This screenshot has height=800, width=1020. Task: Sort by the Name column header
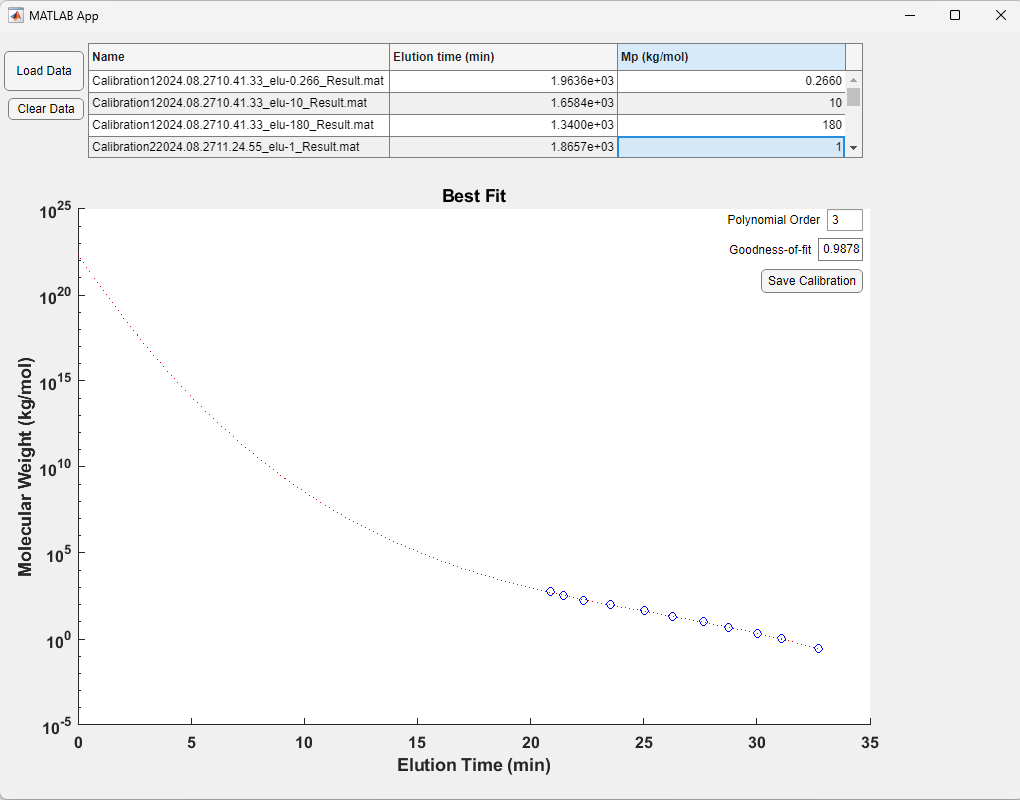point(239,57)
